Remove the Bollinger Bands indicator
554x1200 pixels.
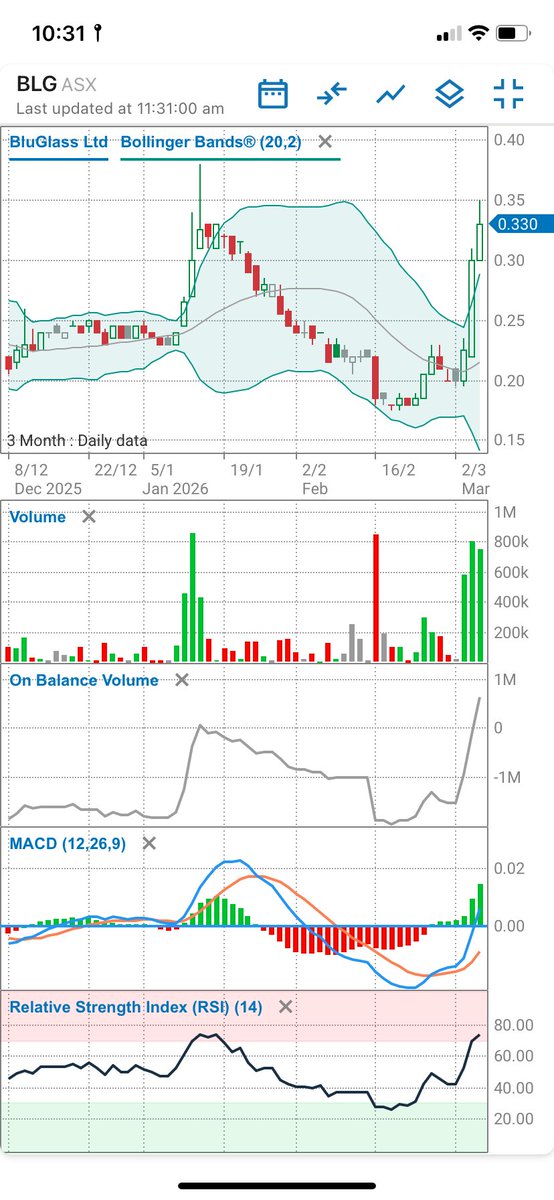point(325,142)
